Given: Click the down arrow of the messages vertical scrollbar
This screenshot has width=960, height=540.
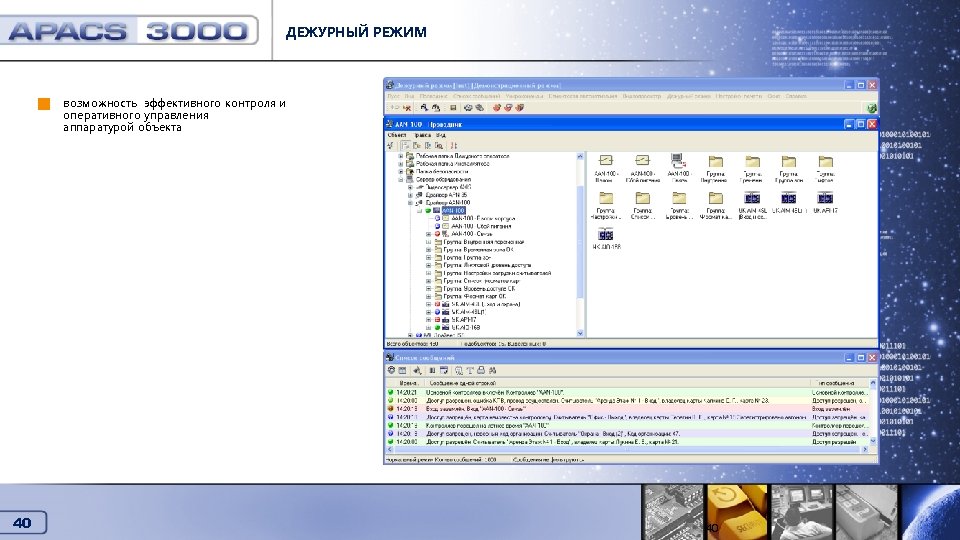Looking at the screenshot, I should coord(873,441).
